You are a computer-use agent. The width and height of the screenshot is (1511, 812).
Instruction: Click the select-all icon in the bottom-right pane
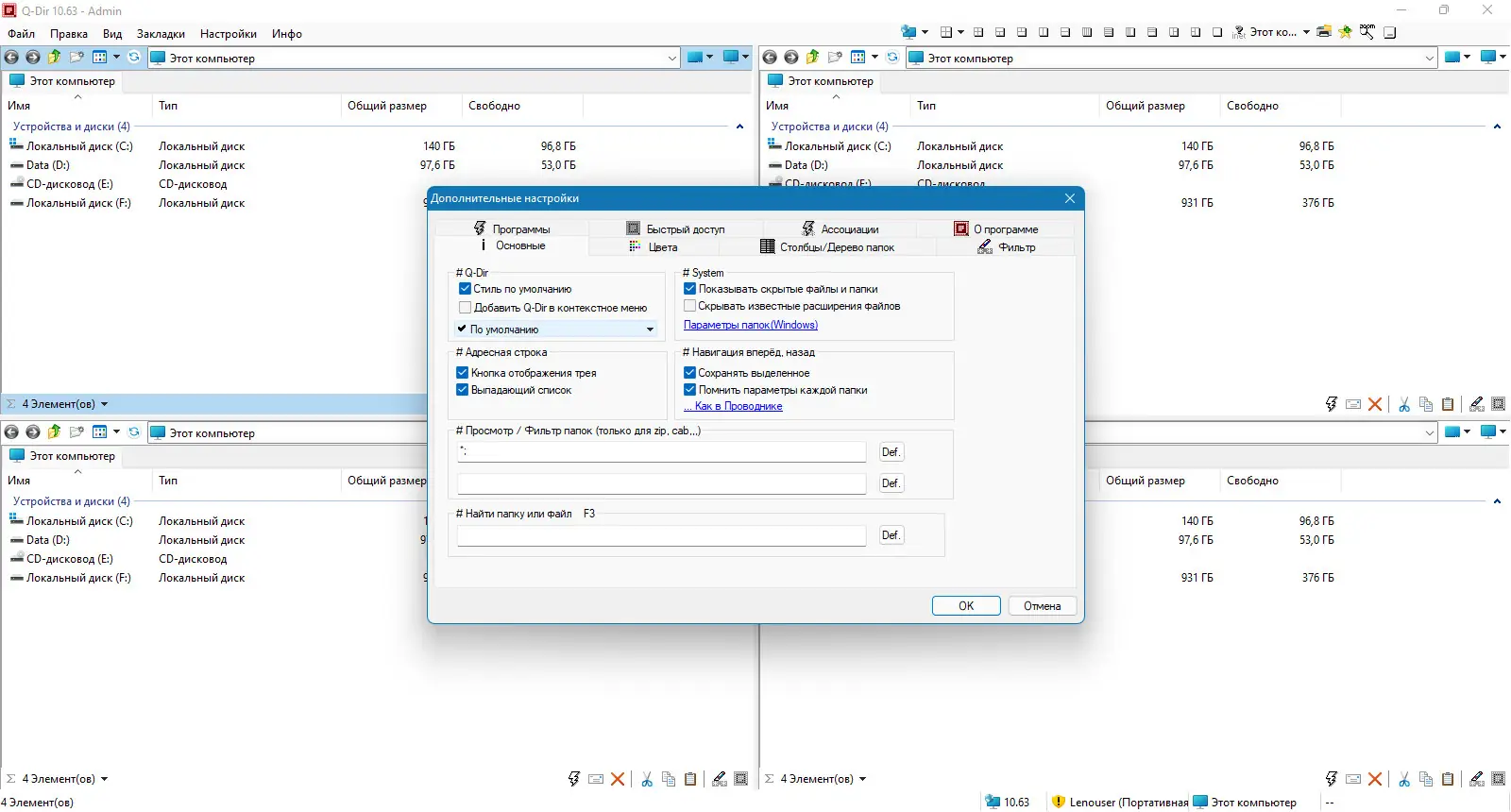pos(1499,779)
